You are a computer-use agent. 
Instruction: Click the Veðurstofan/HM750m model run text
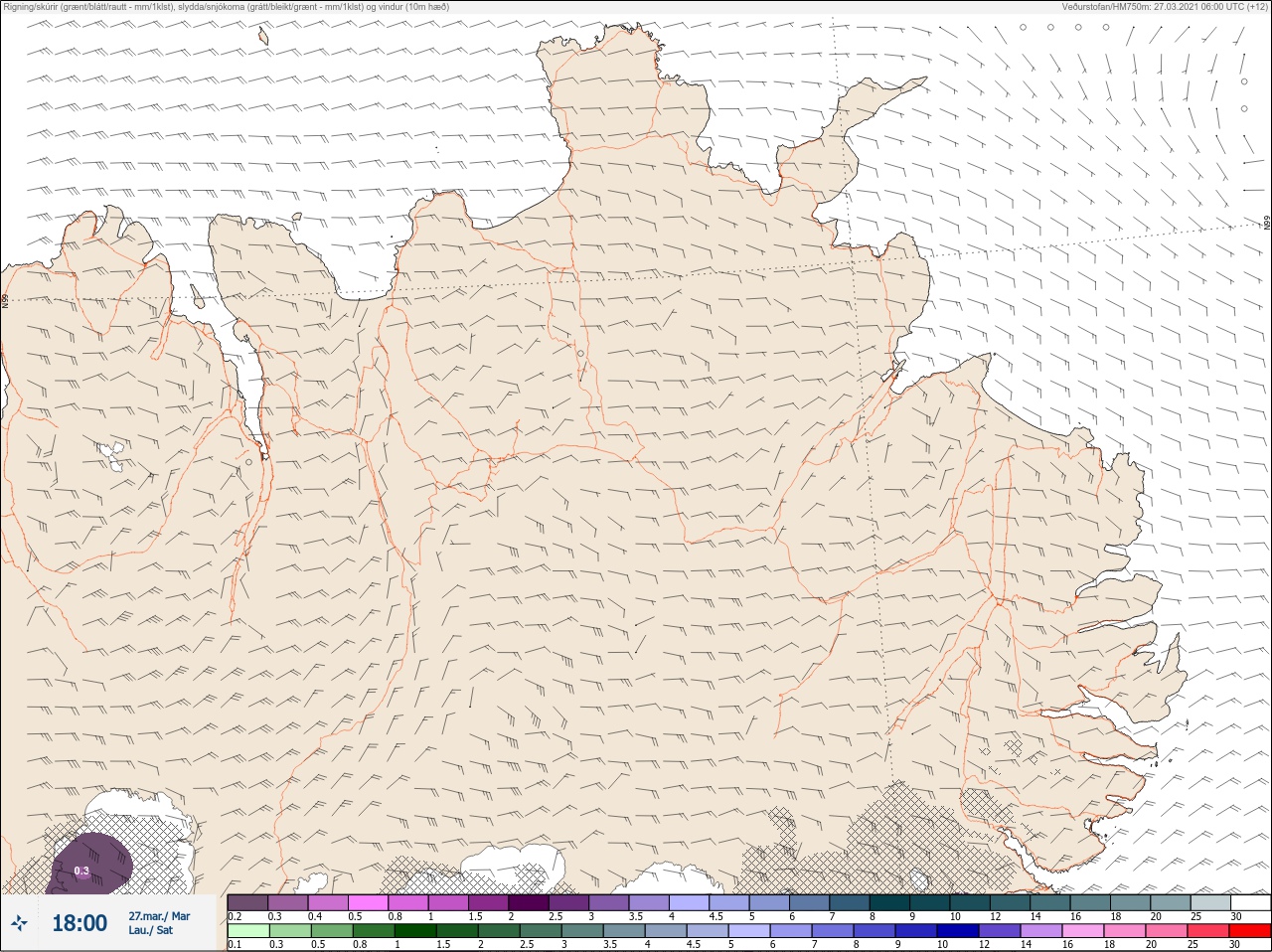pos(1165,6)
